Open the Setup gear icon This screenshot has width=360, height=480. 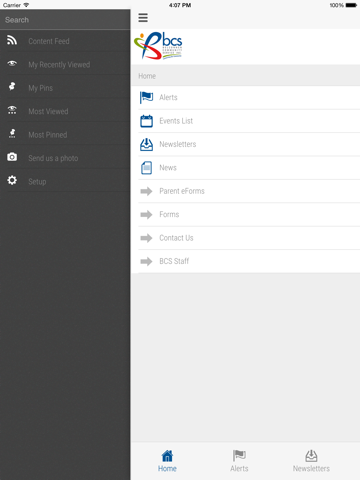pos(12,180)
